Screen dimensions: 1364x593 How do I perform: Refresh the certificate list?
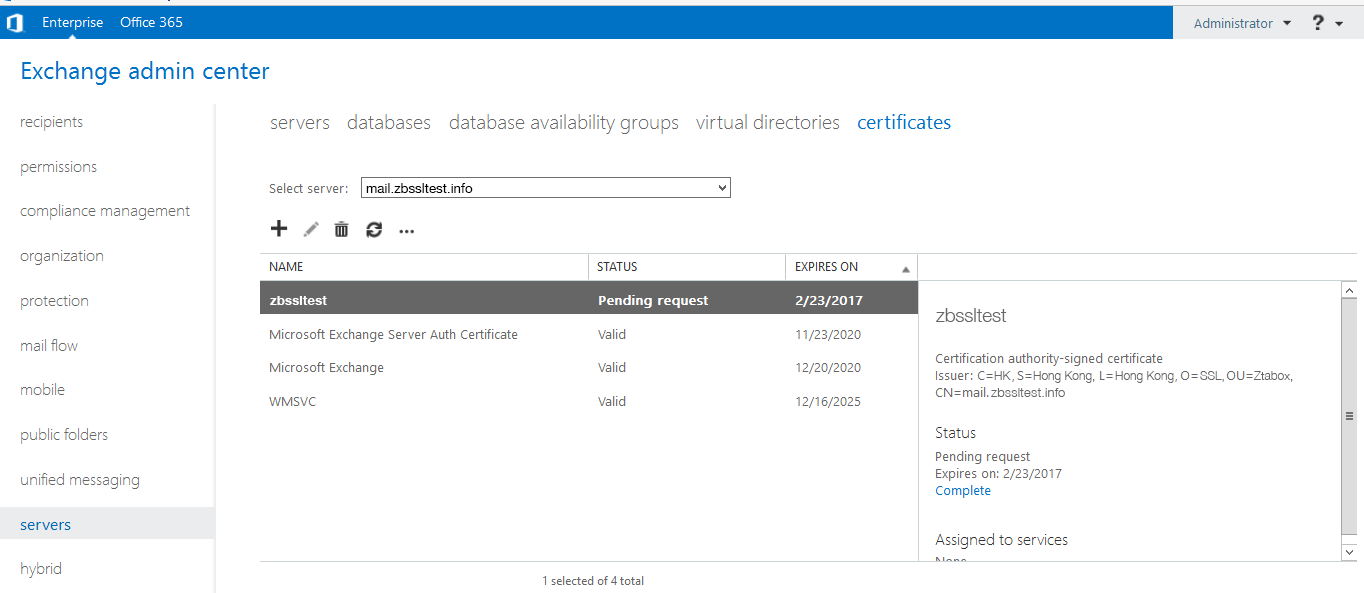(x=373, y=229)
